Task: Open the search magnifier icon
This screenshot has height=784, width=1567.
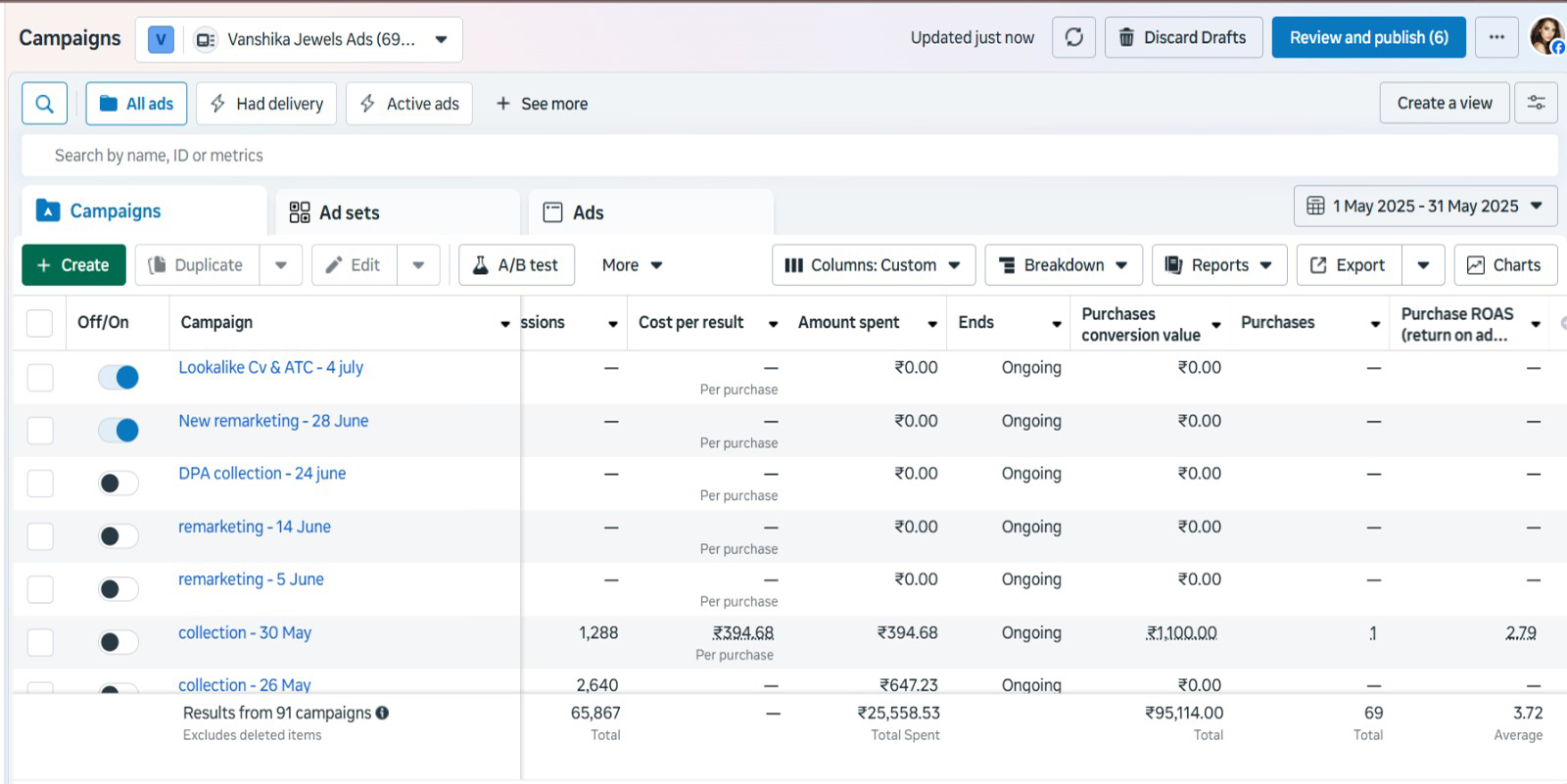Action: pos(44,104)
